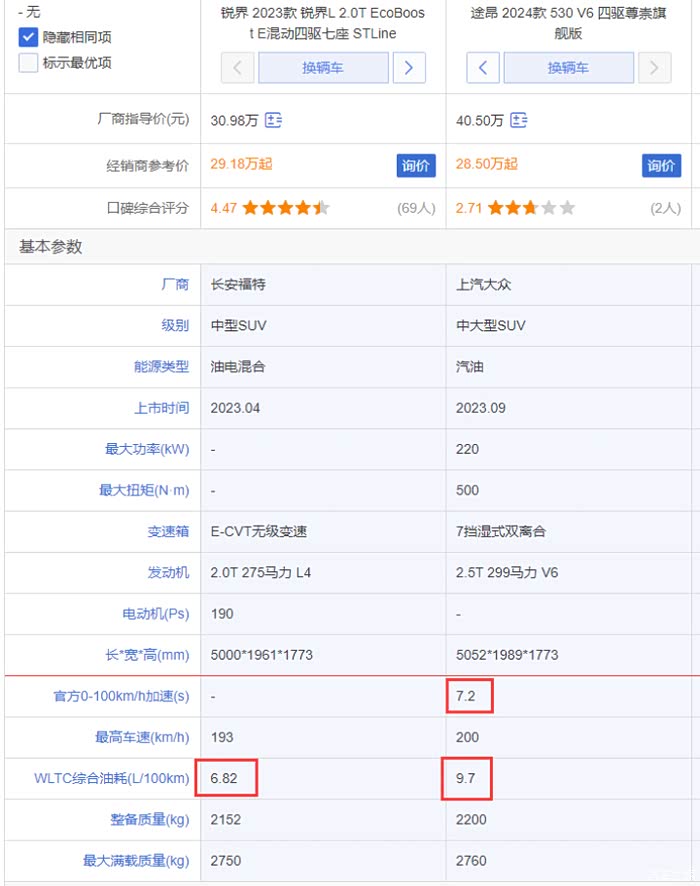Select the 7.2 acceleration value
This screenshot has height=886, width=700.
pos(466,696)
